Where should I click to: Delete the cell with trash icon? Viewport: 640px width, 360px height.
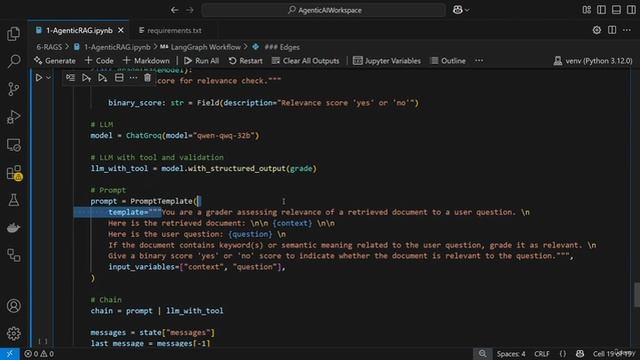tap(147, 78)
